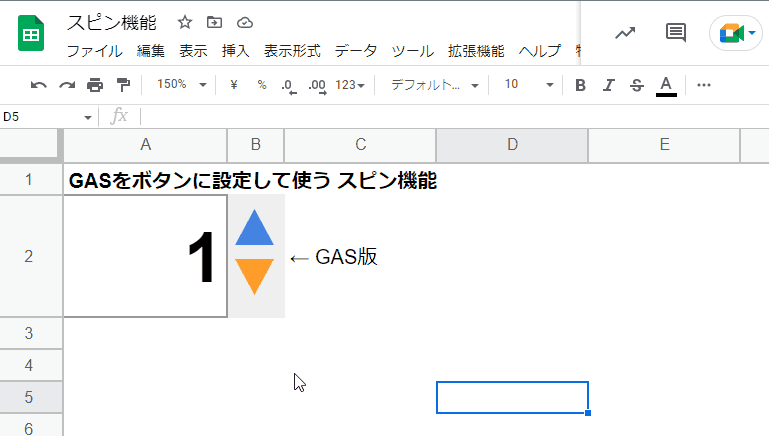The height and width of the screenshot is (436, 769).
Task: Toggle italic formatting
Action: click(x=609, y=85)
